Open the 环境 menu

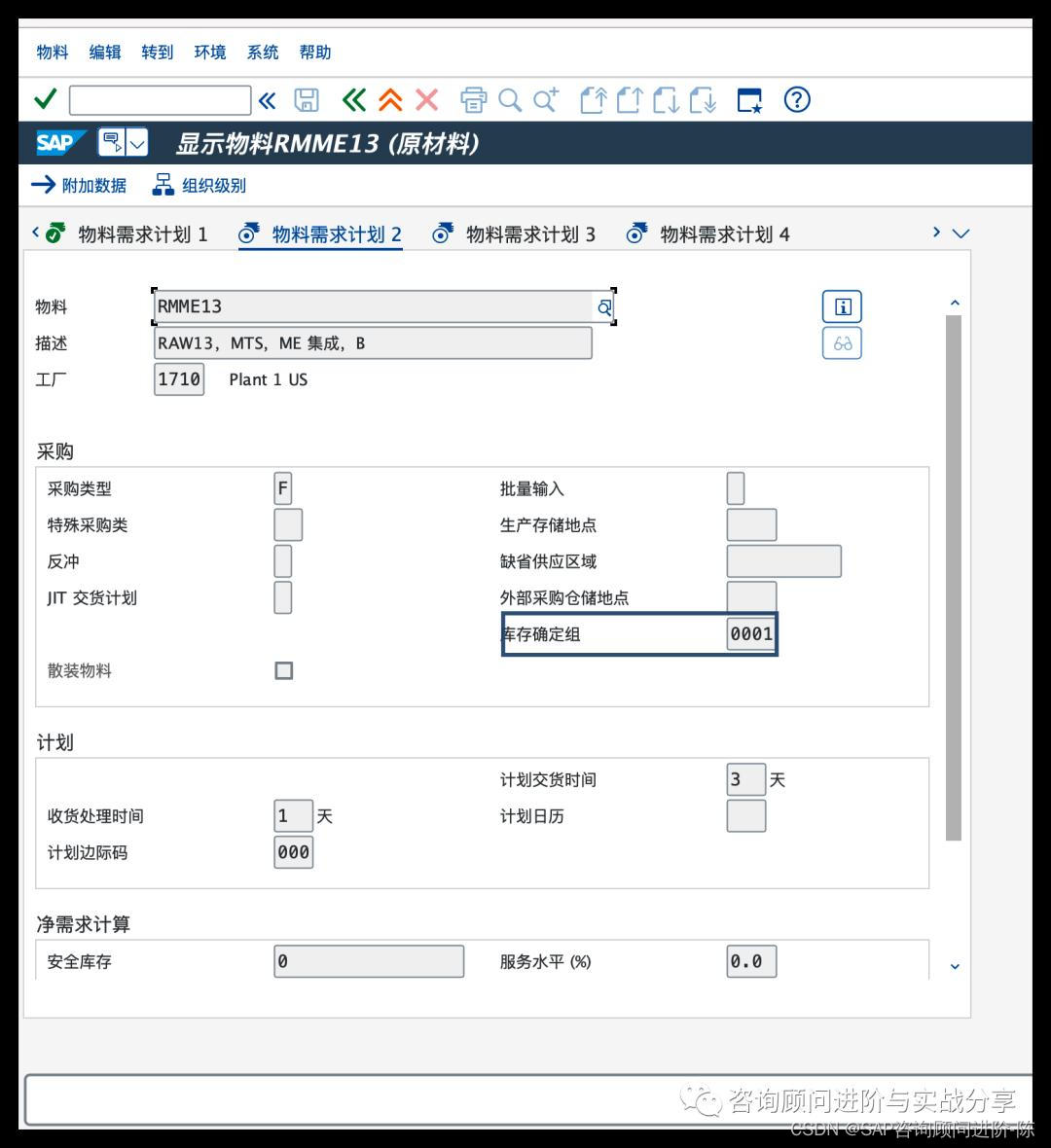pos(210,52)
